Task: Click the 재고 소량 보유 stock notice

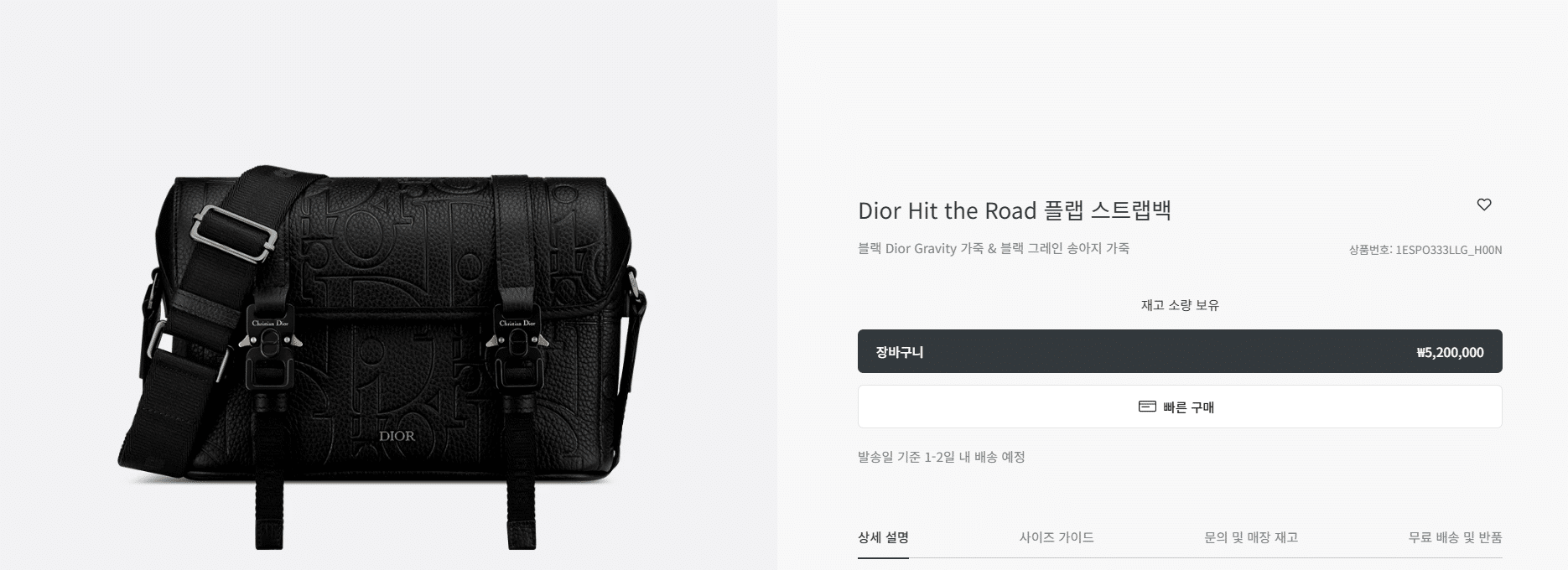Action: 1180,305
